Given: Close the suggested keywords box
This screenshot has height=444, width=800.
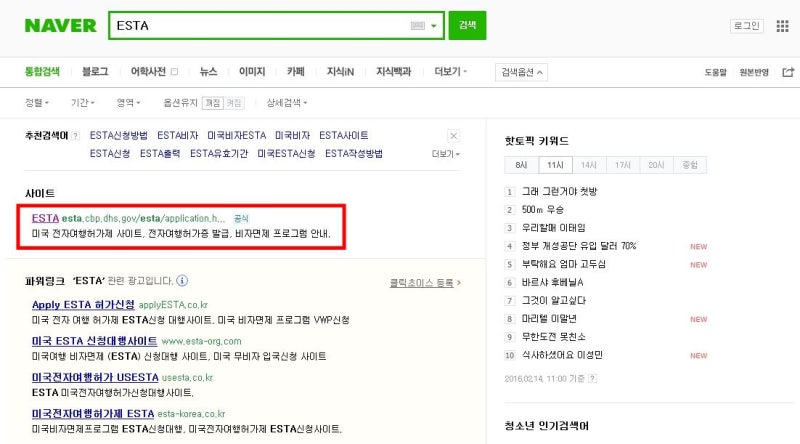Looking at the screenshot, I should pyautogui.click(x=453, y=136).
